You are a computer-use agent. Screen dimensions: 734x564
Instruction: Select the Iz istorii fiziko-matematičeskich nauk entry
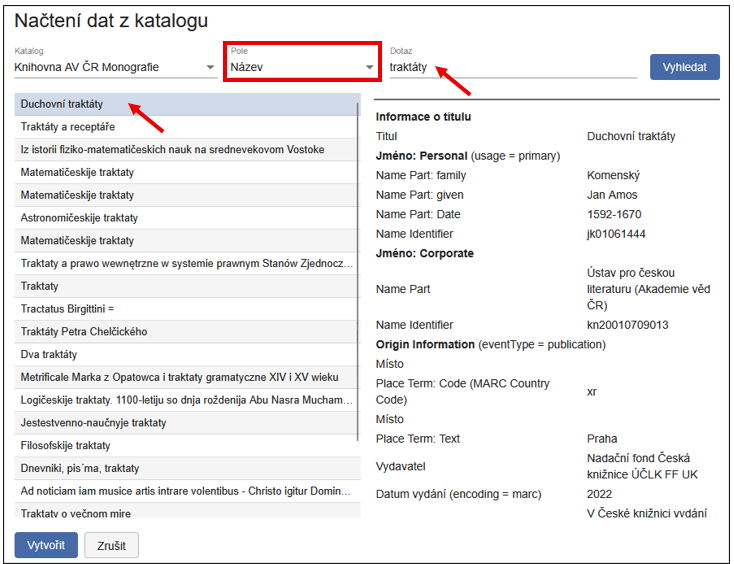click(x=186, y=150)
